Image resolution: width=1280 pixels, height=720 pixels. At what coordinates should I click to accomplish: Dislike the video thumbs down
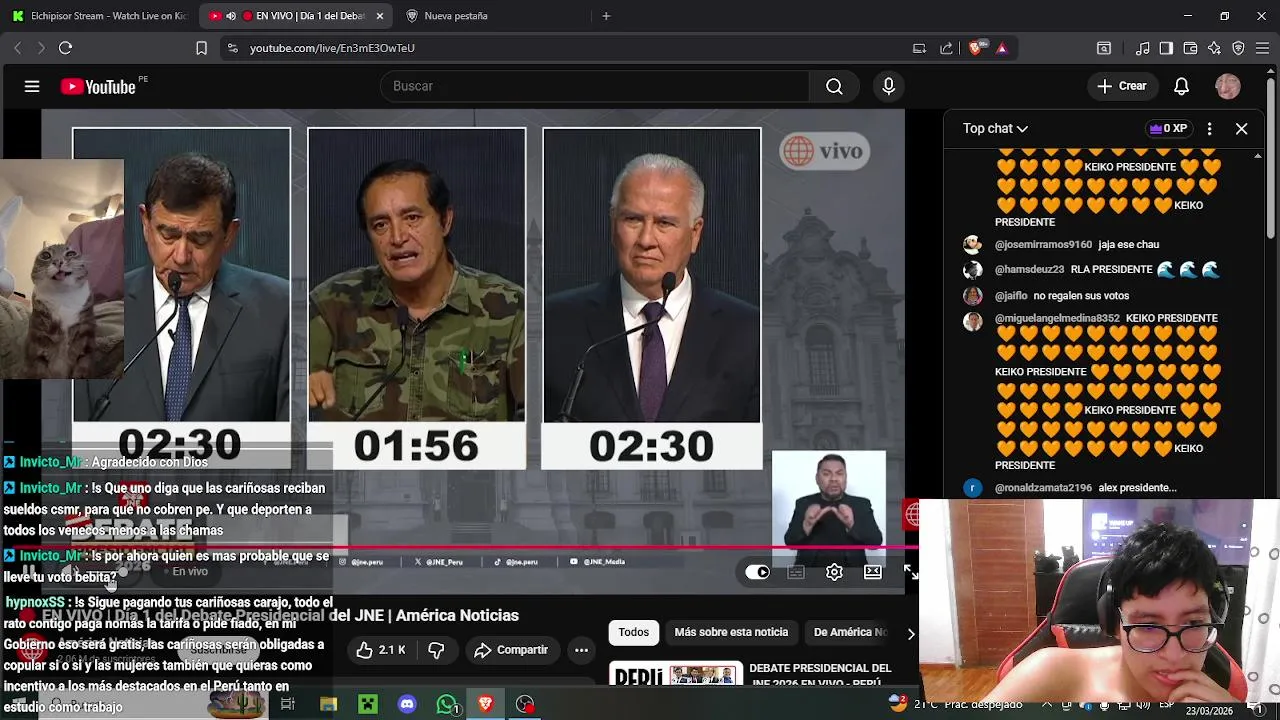point(436,650)
